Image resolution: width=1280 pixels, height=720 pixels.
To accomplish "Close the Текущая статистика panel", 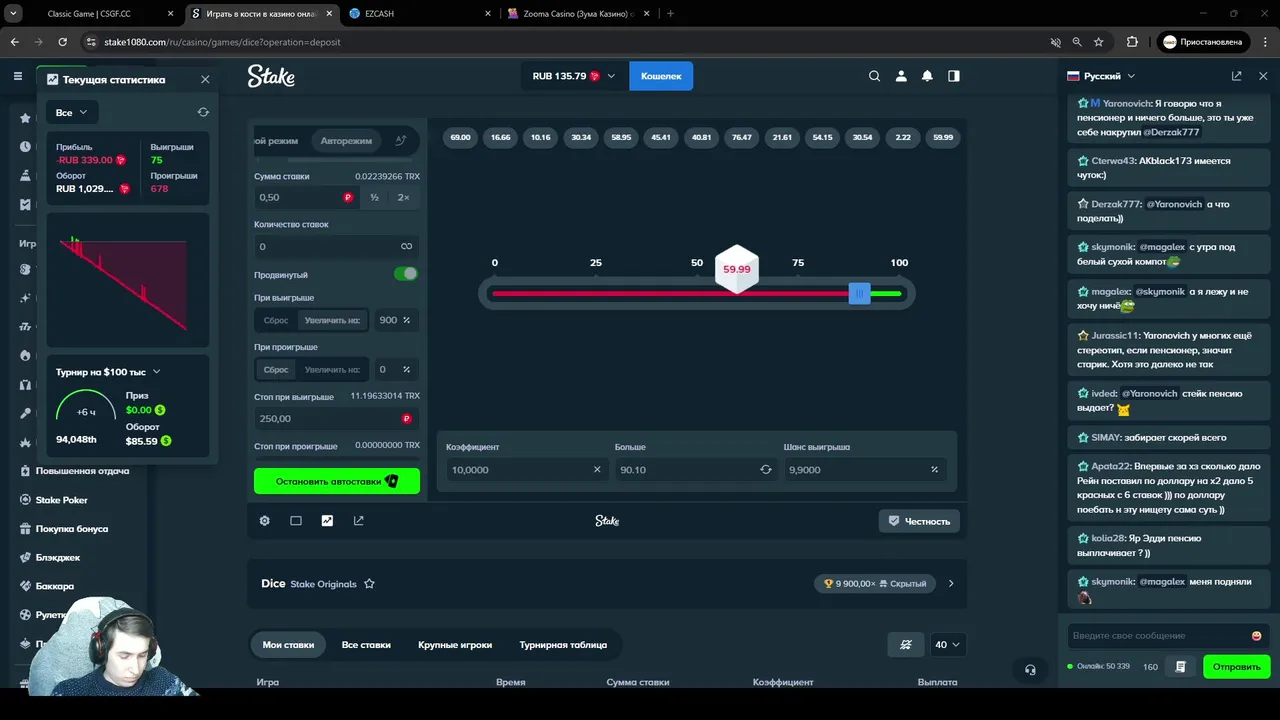I will (205, 79).
